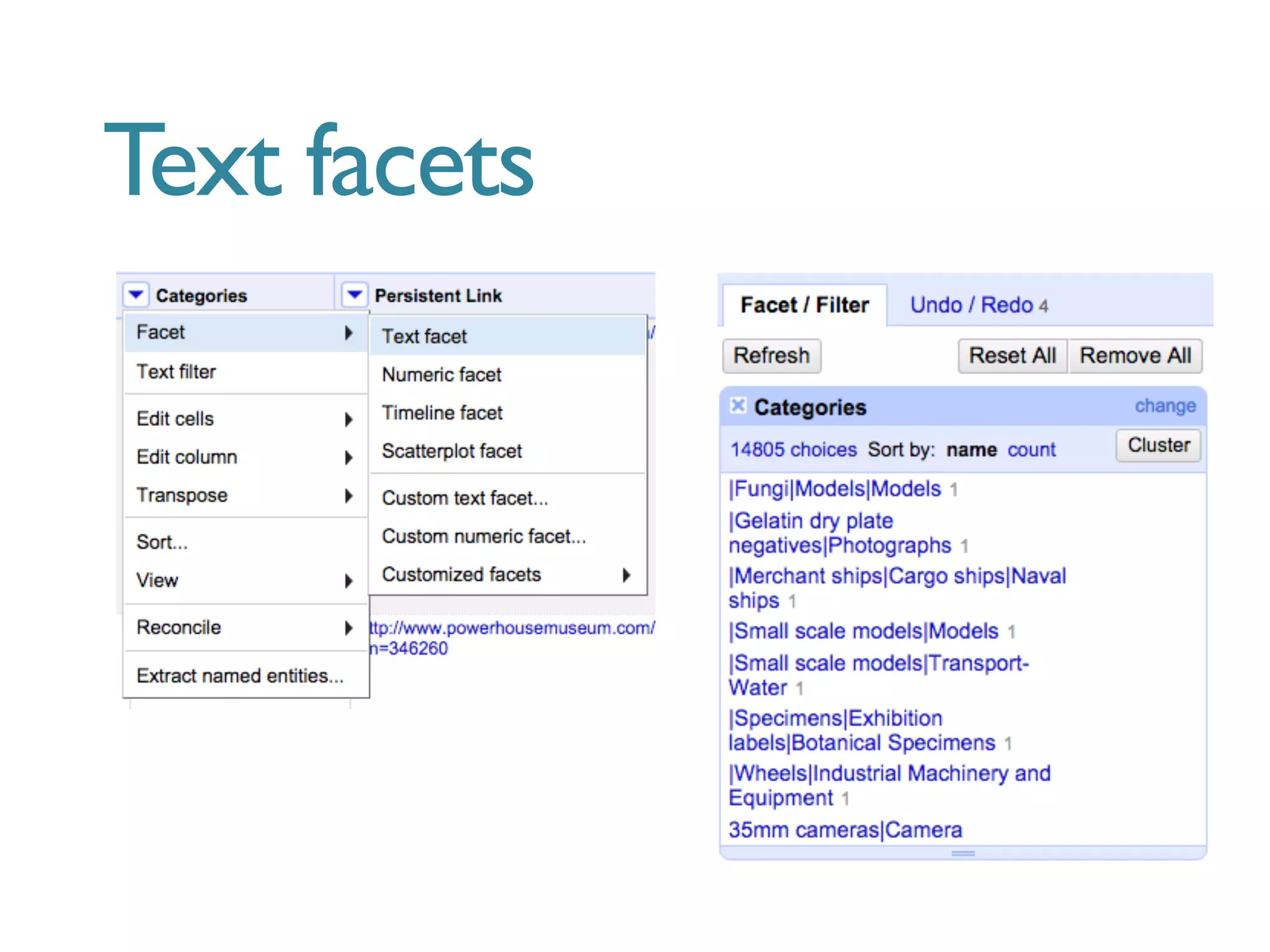This screenshot has width=1270, height=952.
Task: Expand the View submenu
Action: 246,581
